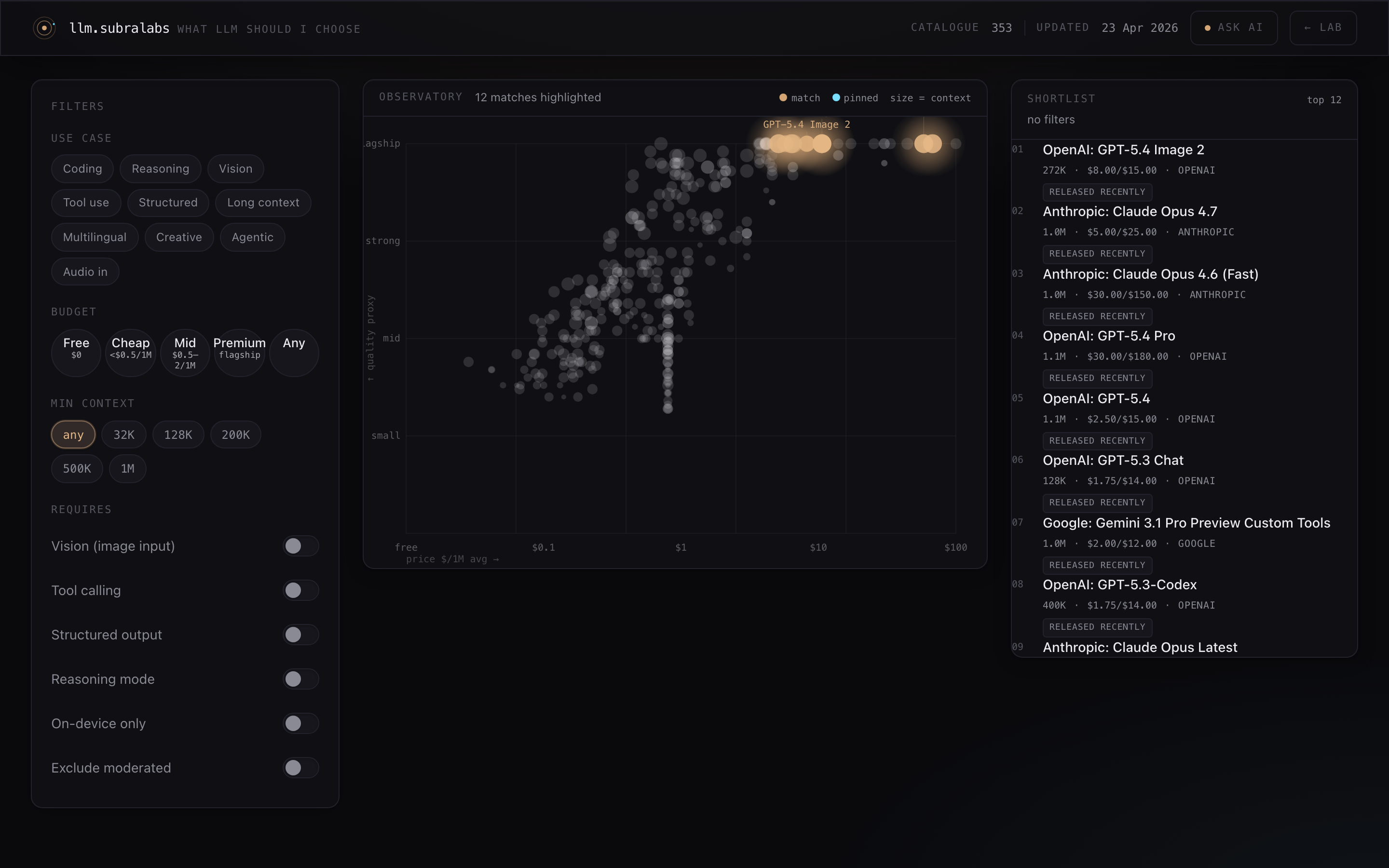The height and width of the screenshot is (868, 1389).
Task: Turn on Structured output toggle
Action: coord(300,634)
